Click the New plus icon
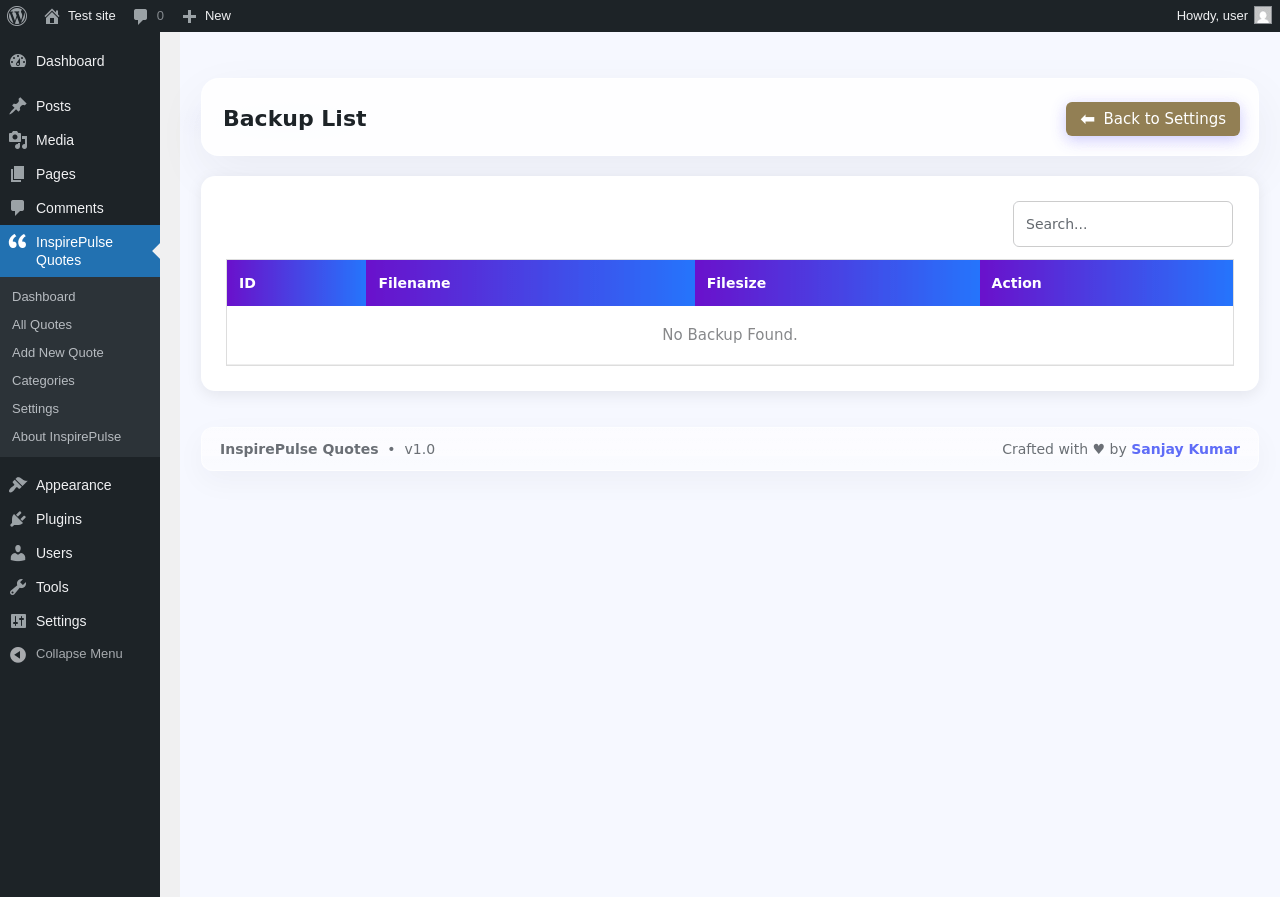Image resolution: width=1280 pixels, height=897 pixels. pyautogui.click(x=189, y=16)
